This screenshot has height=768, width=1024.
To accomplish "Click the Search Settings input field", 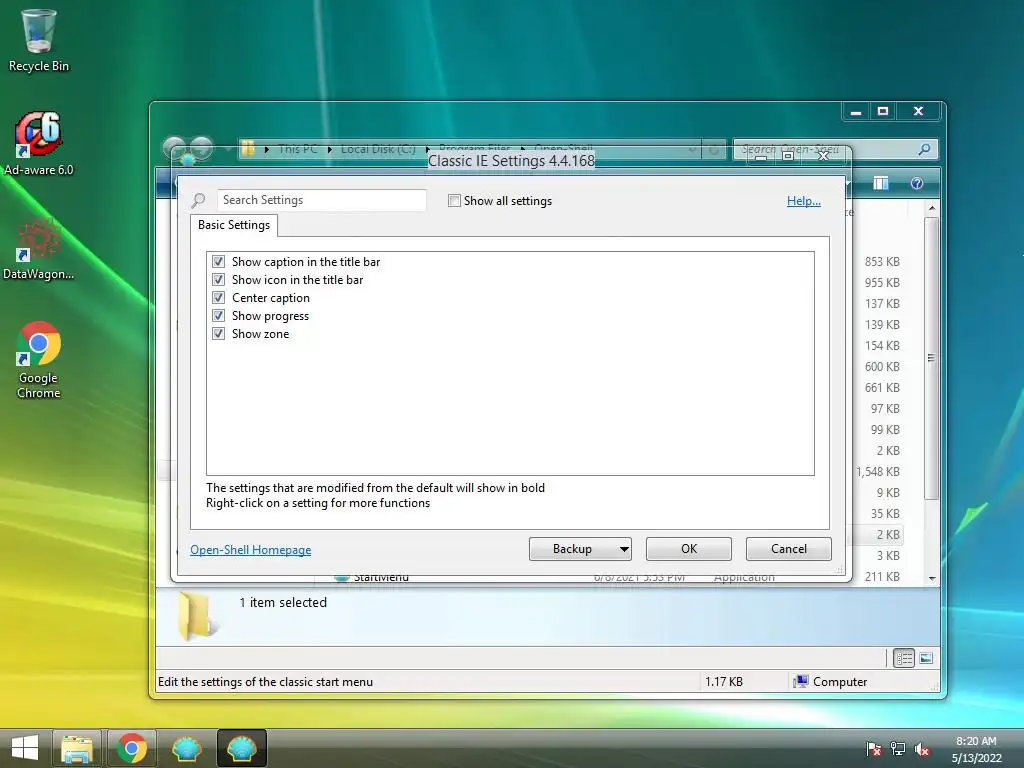I will point(321,200).
